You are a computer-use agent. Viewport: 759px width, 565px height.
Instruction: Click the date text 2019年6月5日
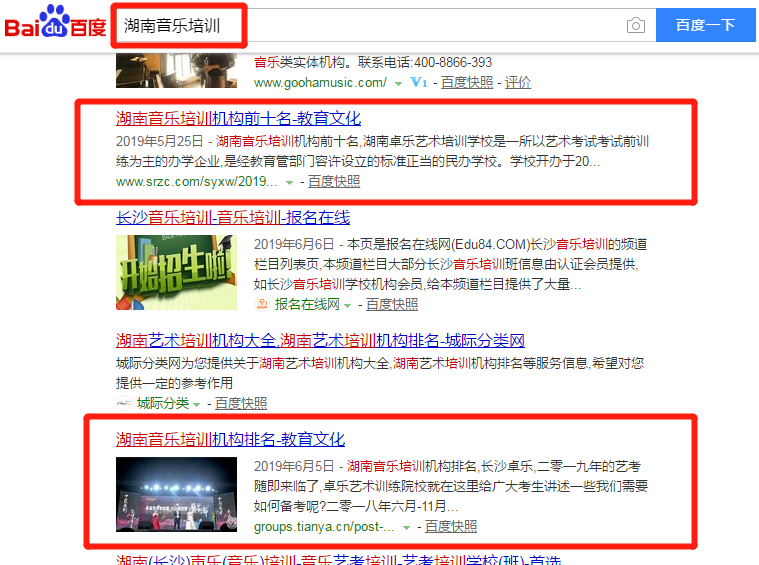click(294, 466)
